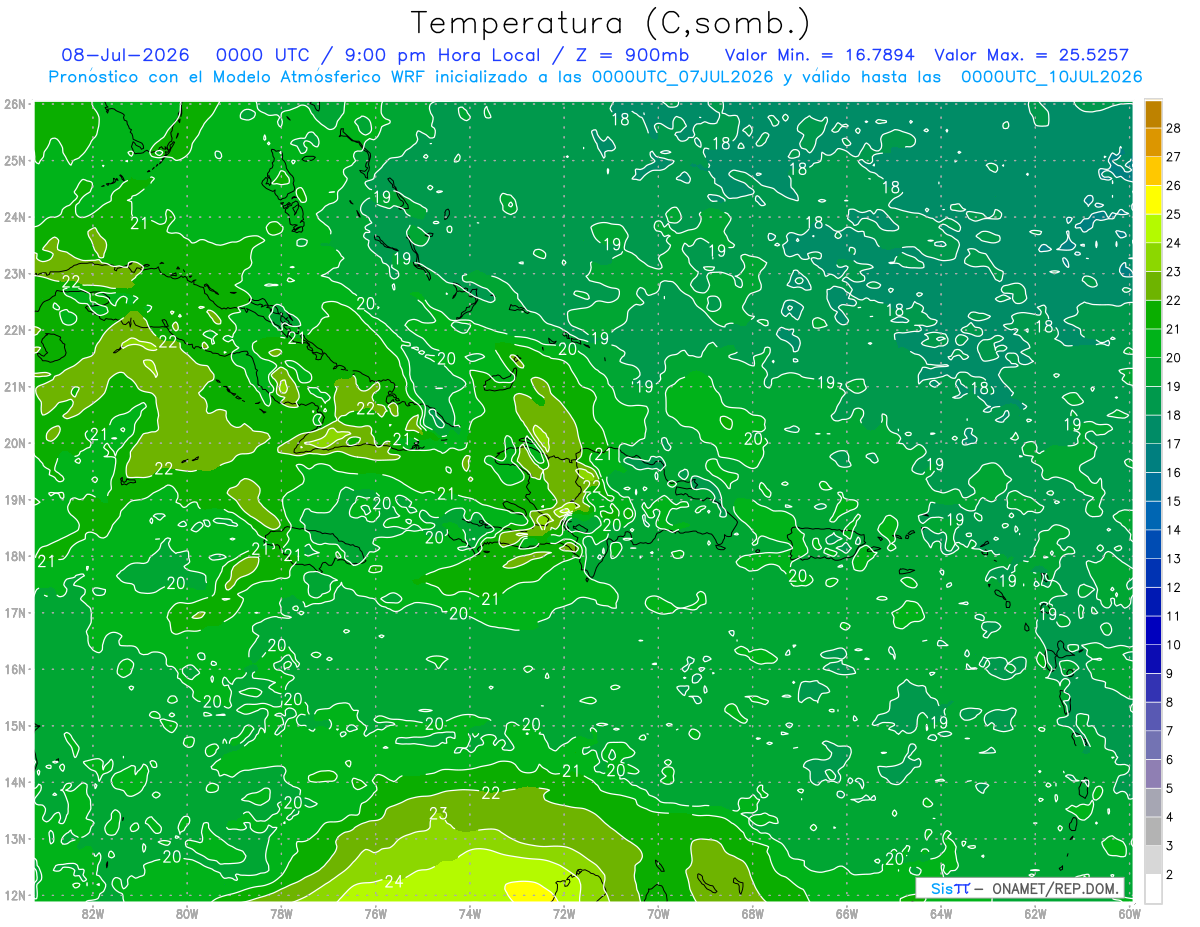Click legend value "9" on color scale
The height and width of the screenshot is (927, 1200).
1171,673
